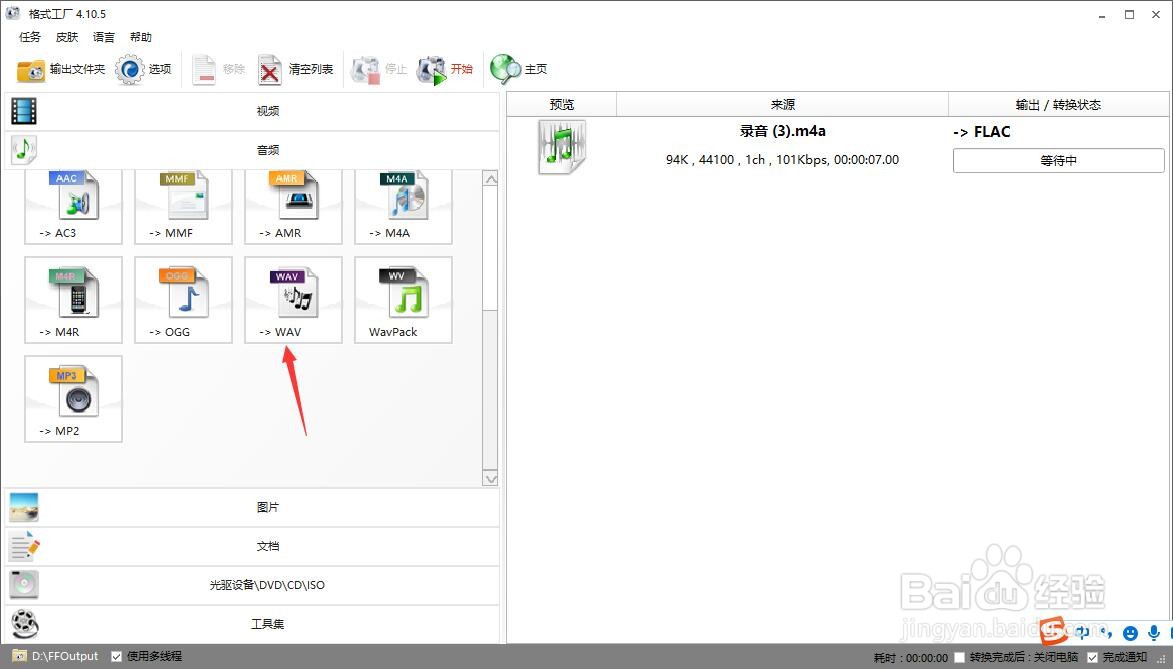Click the task's audio file thumbnail

[x=562, y=147]
